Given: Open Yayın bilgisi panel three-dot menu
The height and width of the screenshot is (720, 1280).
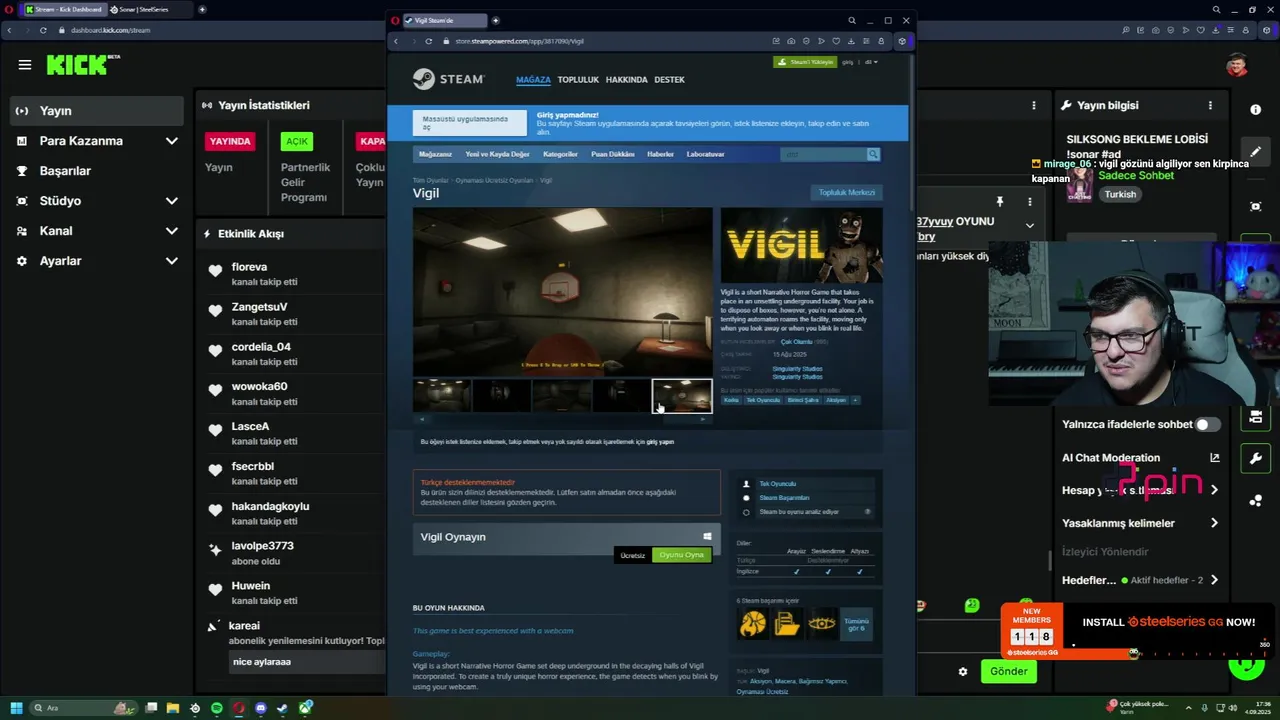Looking at the screenshot, I should tap(1210, 105).
